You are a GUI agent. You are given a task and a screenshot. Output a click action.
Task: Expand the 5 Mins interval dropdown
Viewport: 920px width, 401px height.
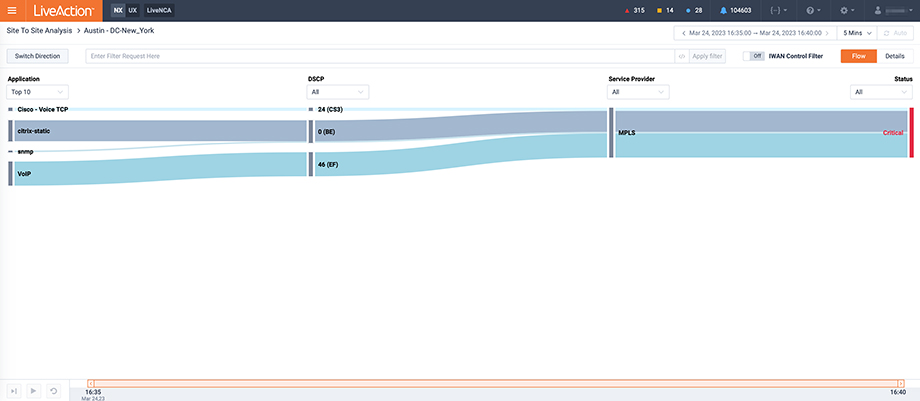pyautogui.click(x=856, y=33)
